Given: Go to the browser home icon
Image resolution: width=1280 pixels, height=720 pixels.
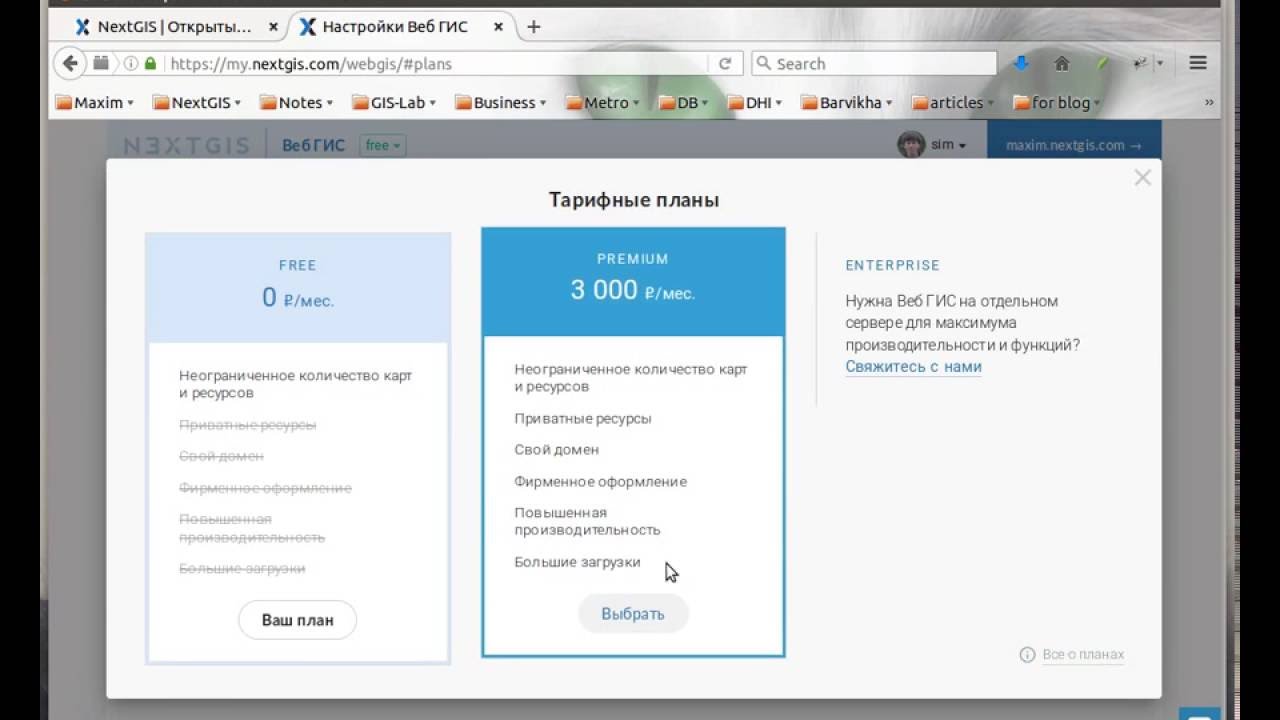Looking at the screenshot, I should pos(1062,63).
